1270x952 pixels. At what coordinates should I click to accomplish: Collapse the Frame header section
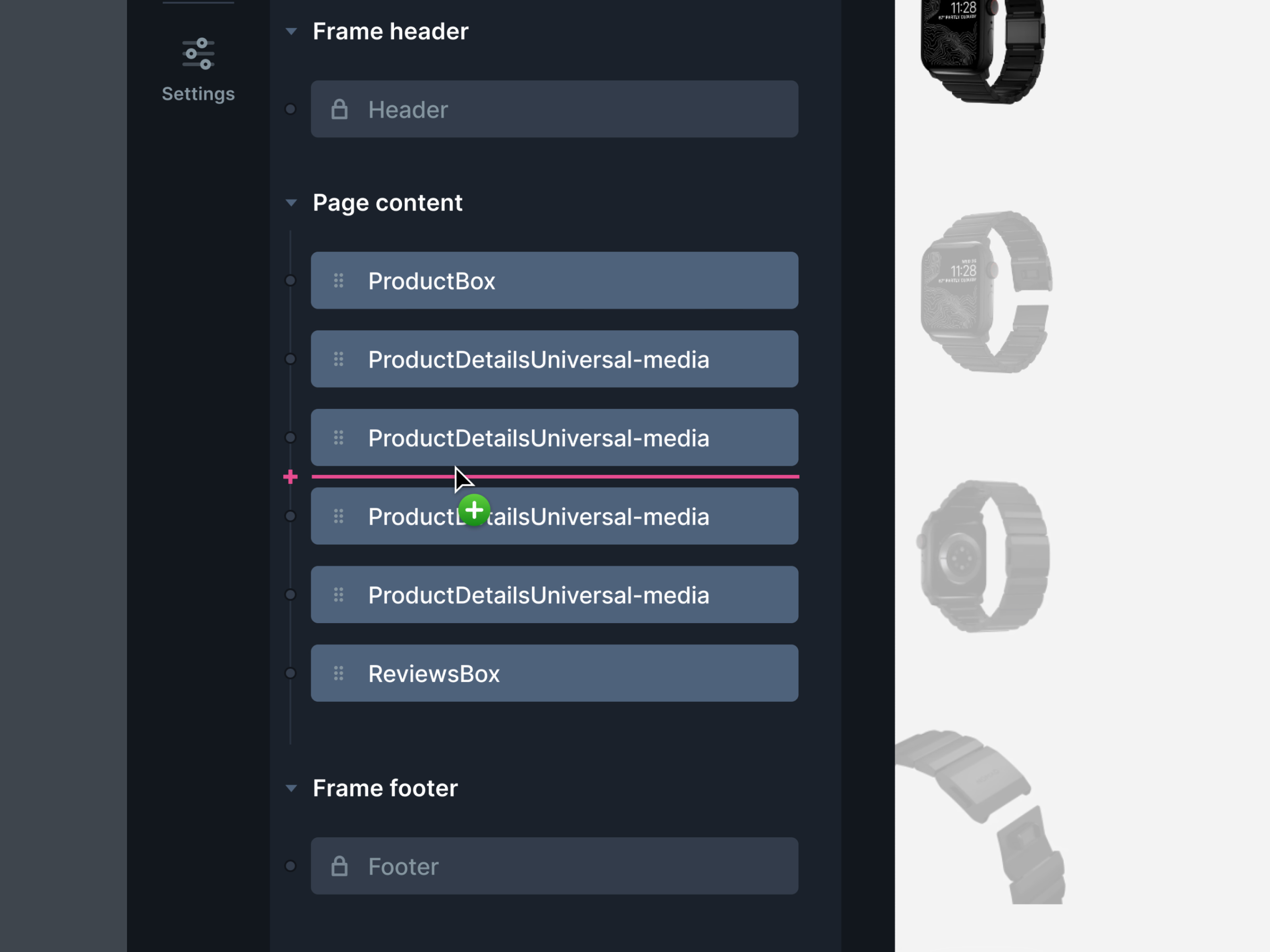click(x=292, y=32)
